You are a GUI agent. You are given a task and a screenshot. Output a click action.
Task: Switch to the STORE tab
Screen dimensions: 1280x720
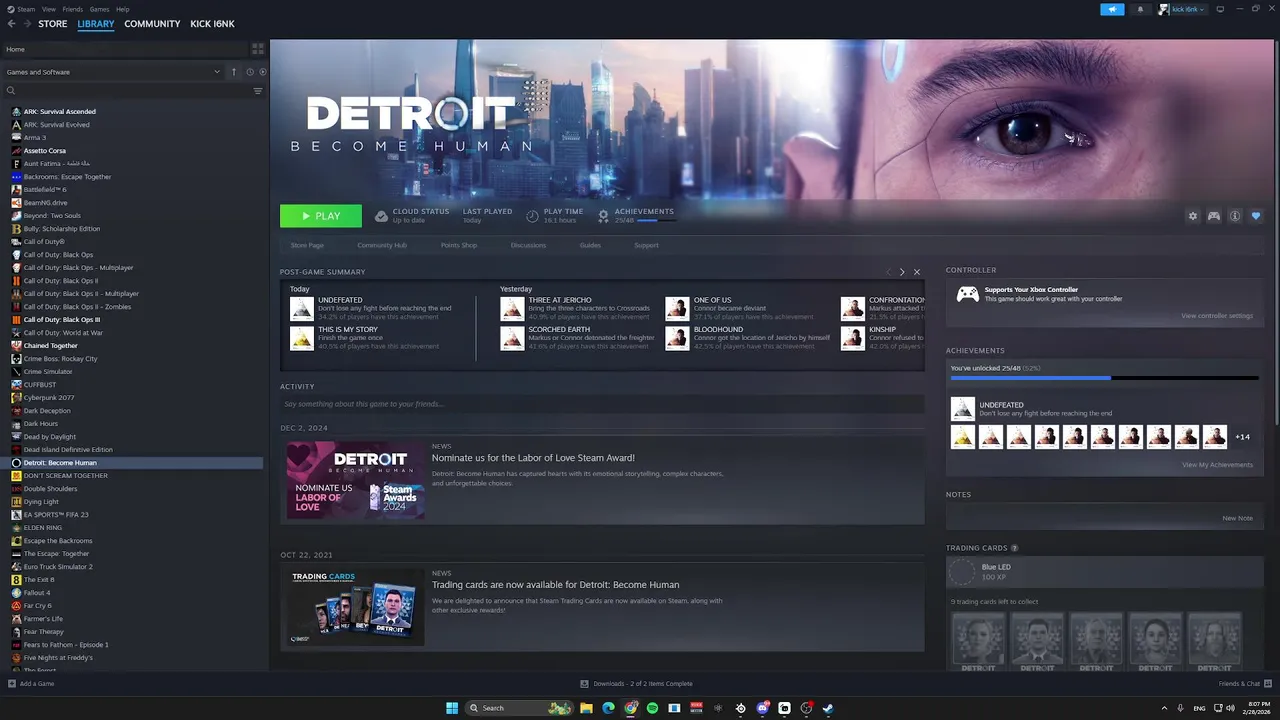53,24
